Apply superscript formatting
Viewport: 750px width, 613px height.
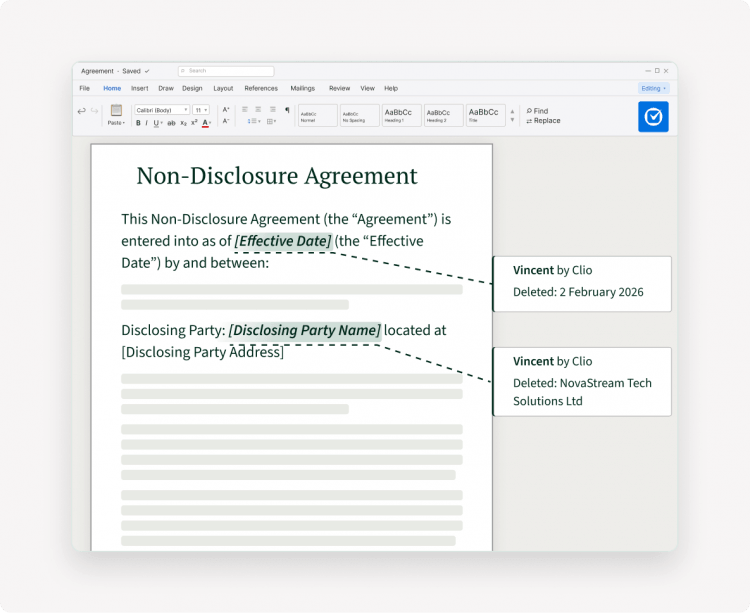click(194, 123)
